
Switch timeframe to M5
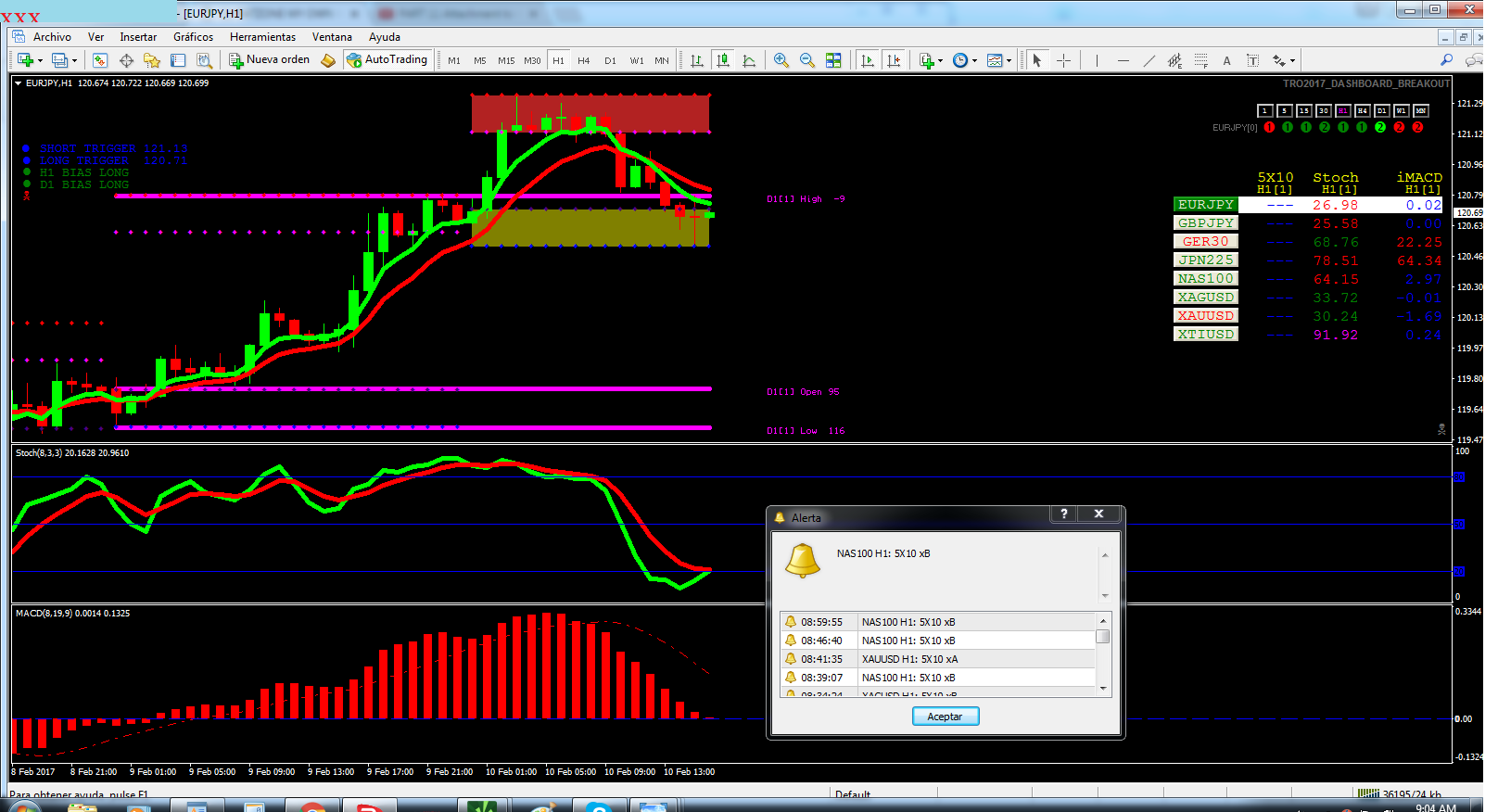click(x=480, y=60)
